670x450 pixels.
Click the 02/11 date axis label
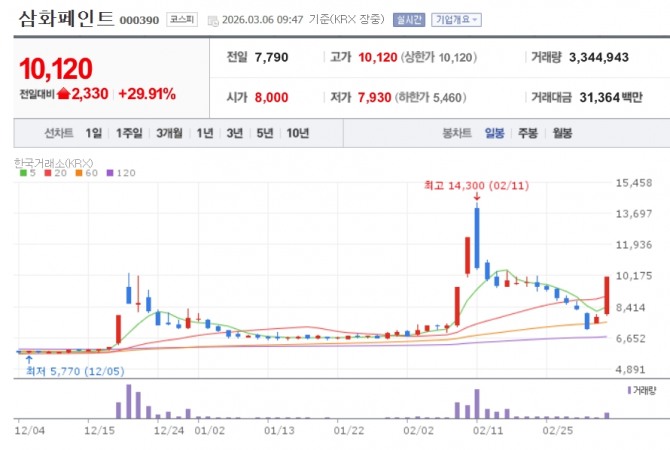[488, 430]
